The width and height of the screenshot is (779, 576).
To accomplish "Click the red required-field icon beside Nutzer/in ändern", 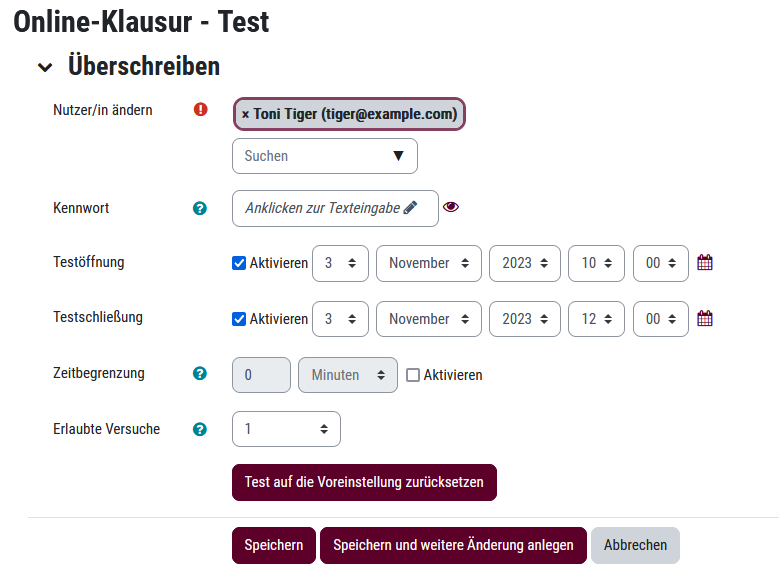I will click(200, 109).
